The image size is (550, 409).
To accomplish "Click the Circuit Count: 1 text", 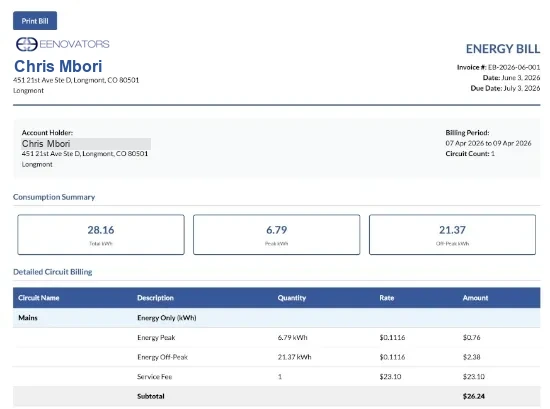I will 470,154.
